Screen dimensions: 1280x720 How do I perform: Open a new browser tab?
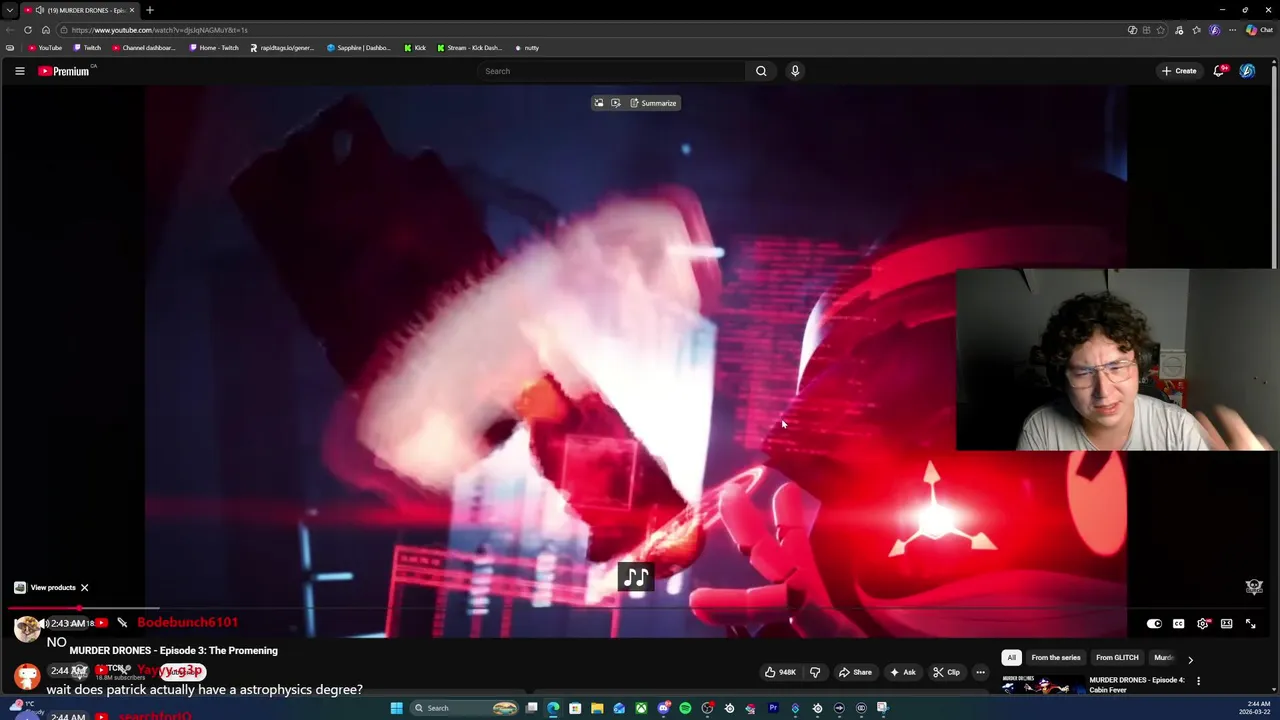(x=150, y=10)
